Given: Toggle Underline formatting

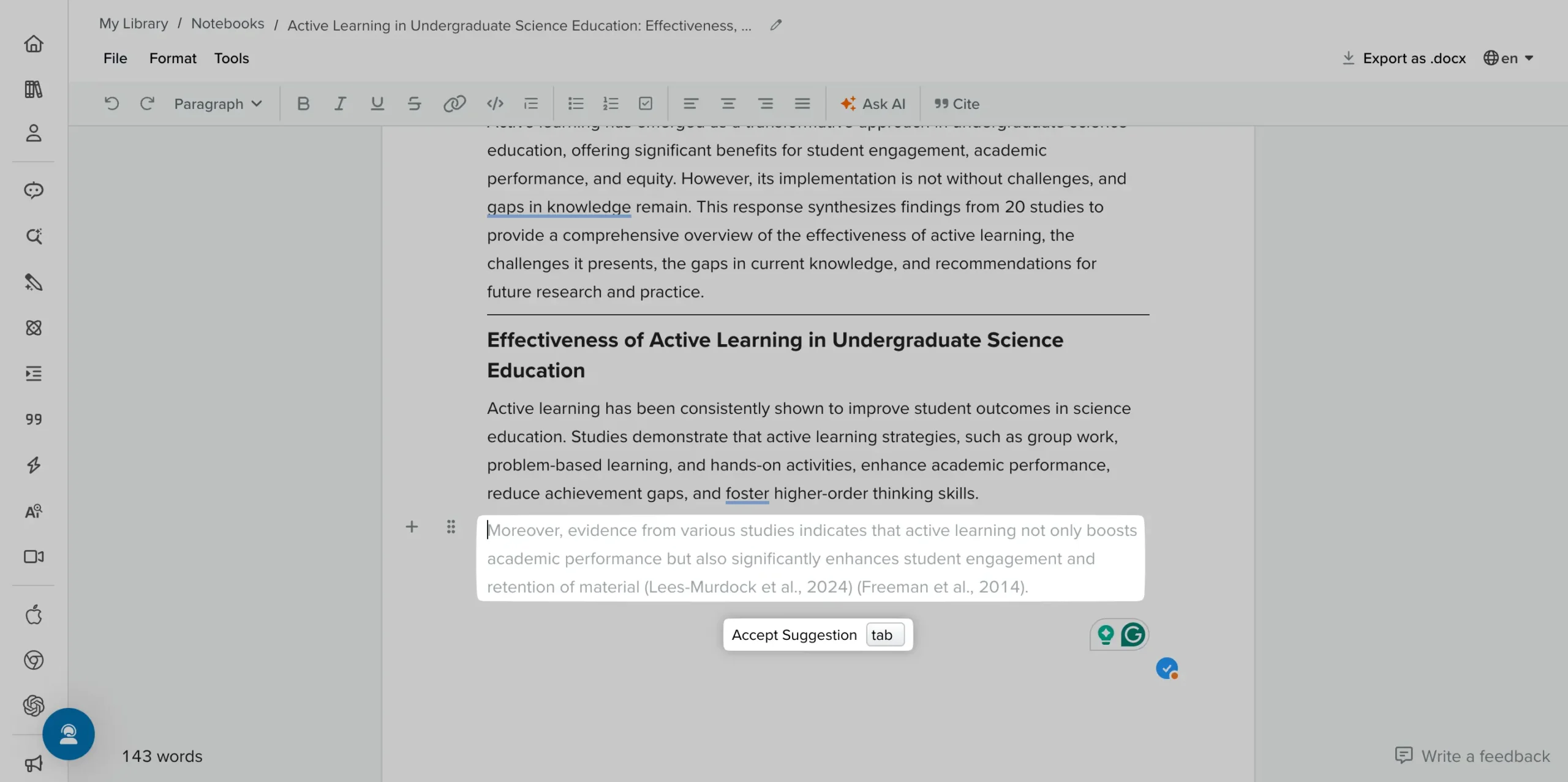Looking at the screenshot, I should point(377,103).
